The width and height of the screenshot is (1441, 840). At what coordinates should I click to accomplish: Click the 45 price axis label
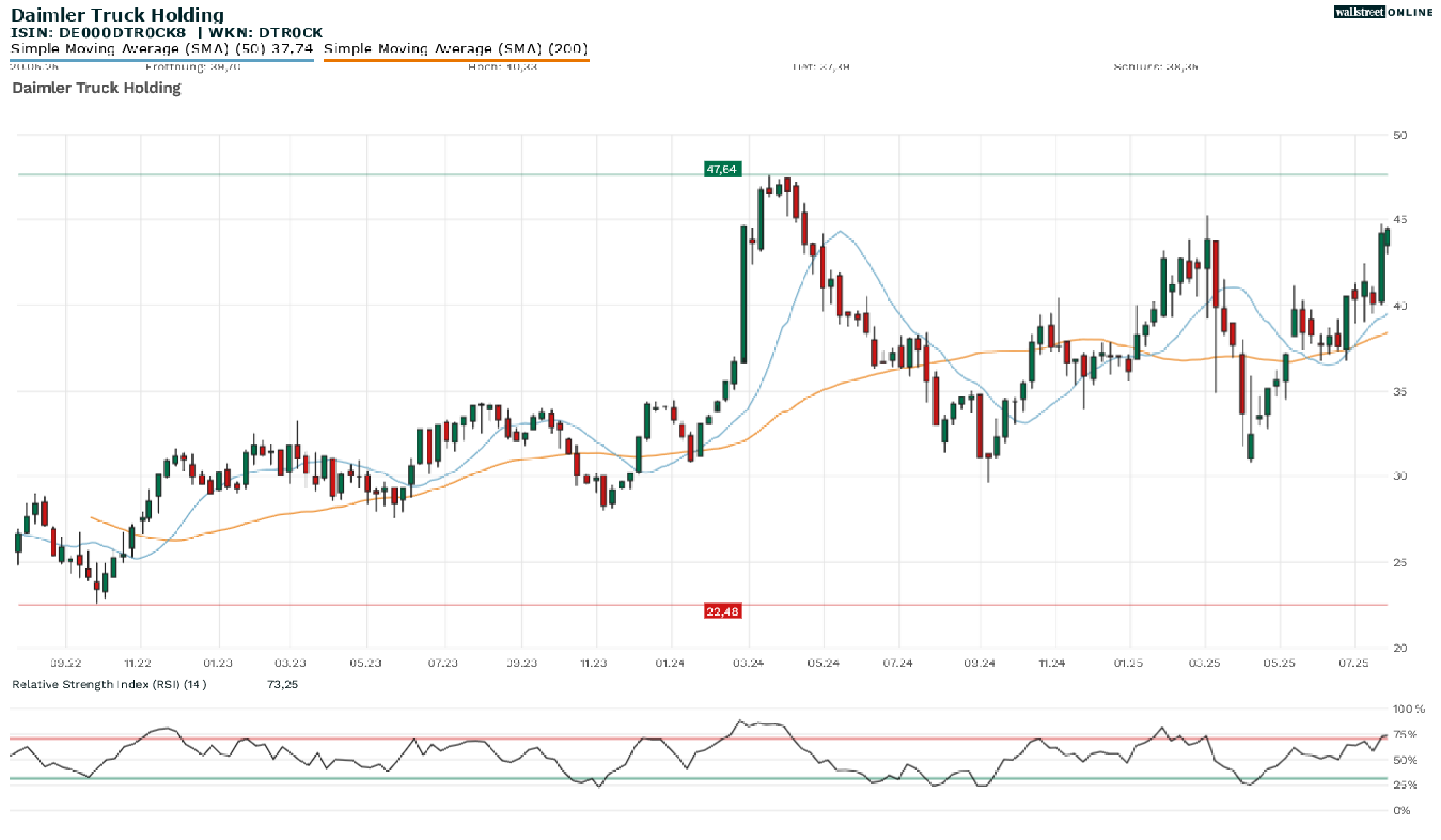pyautogui.click(x=1400, y=220)
